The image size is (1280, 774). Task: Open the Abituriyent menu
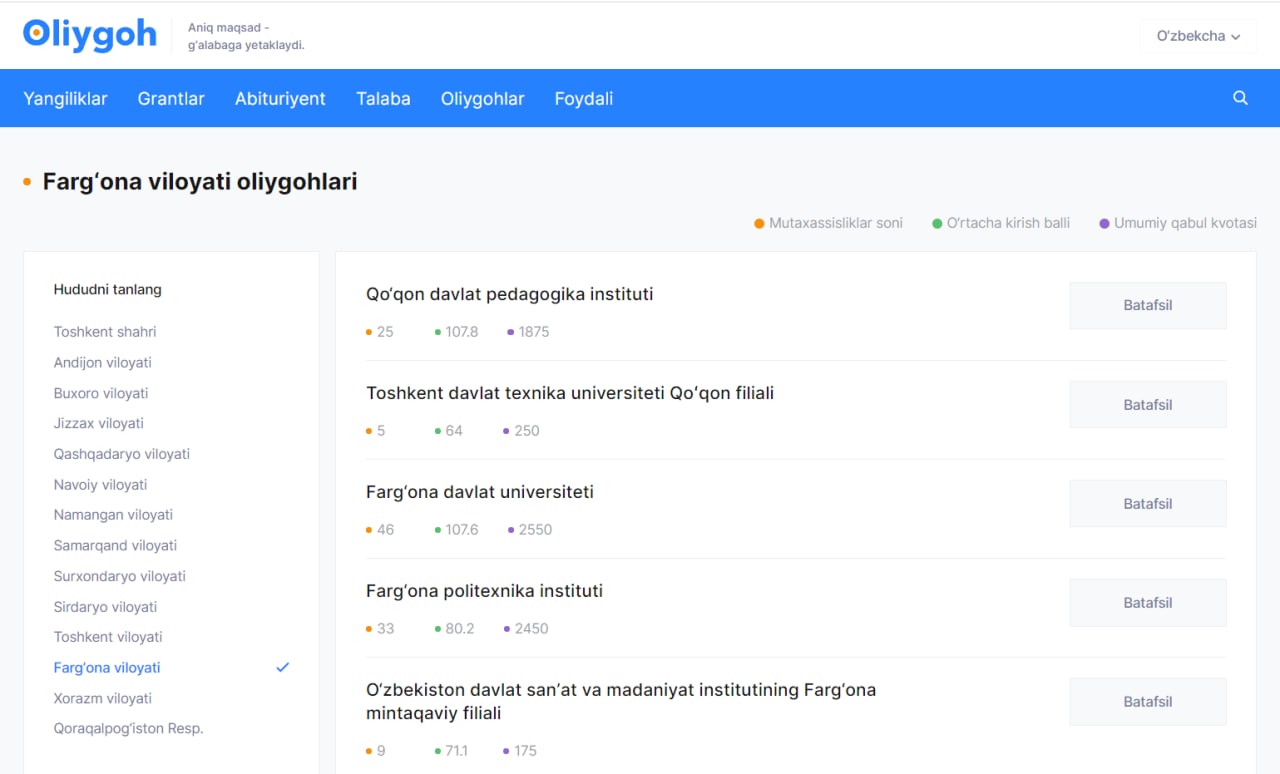(280, 98)
